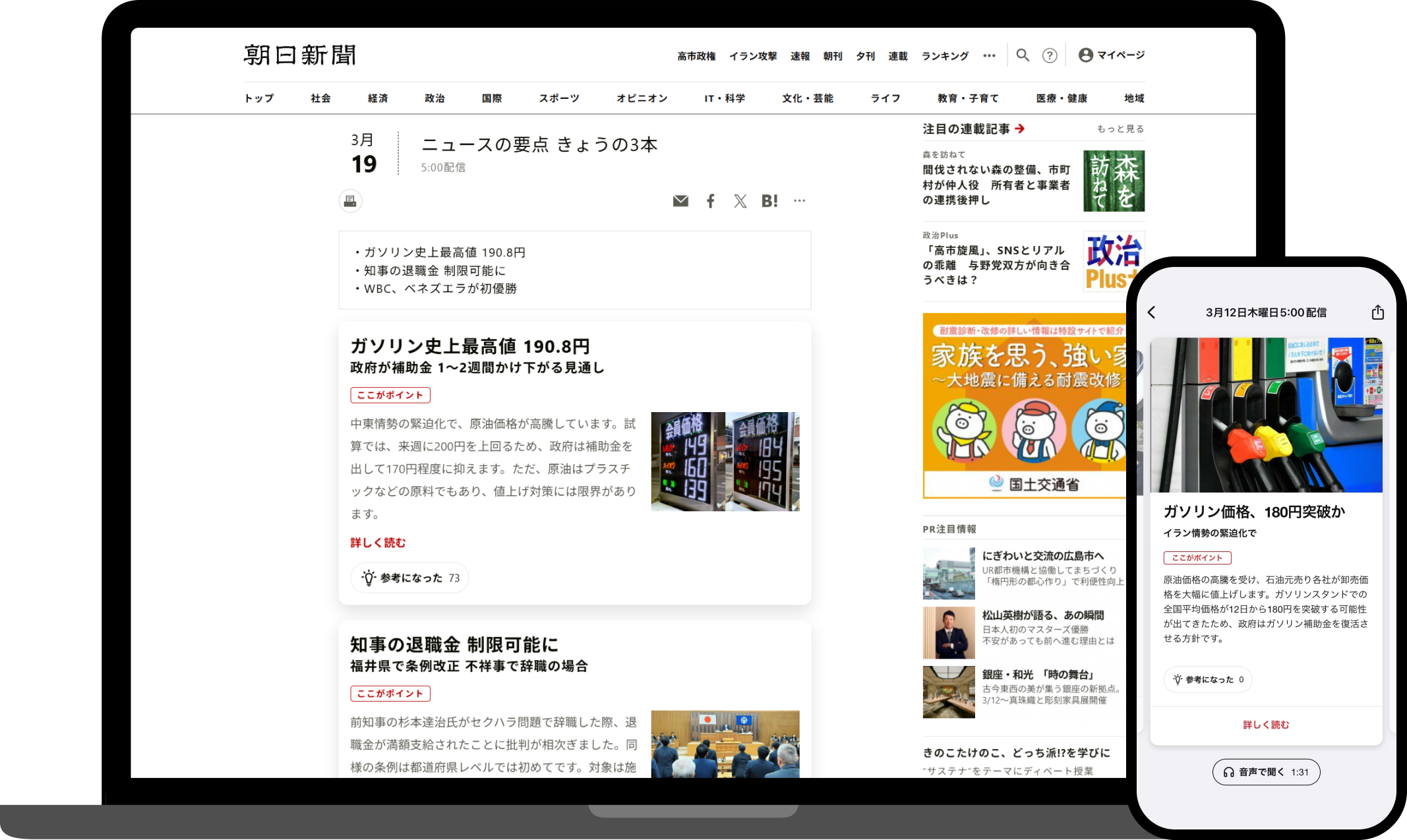1407x840 pixels.
Task: Tap the back chevron on phone screen
Action: point(1152,313)
